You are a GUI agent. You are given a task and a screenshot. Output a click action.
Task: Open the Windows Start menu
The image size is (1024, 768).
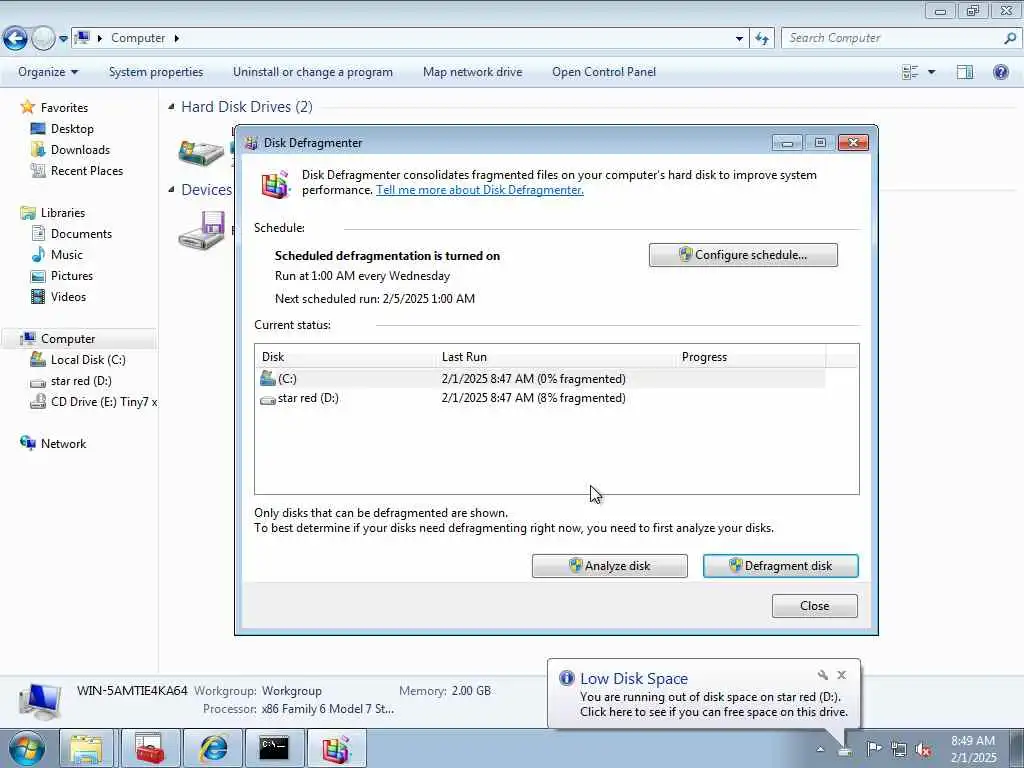[26, 748]
